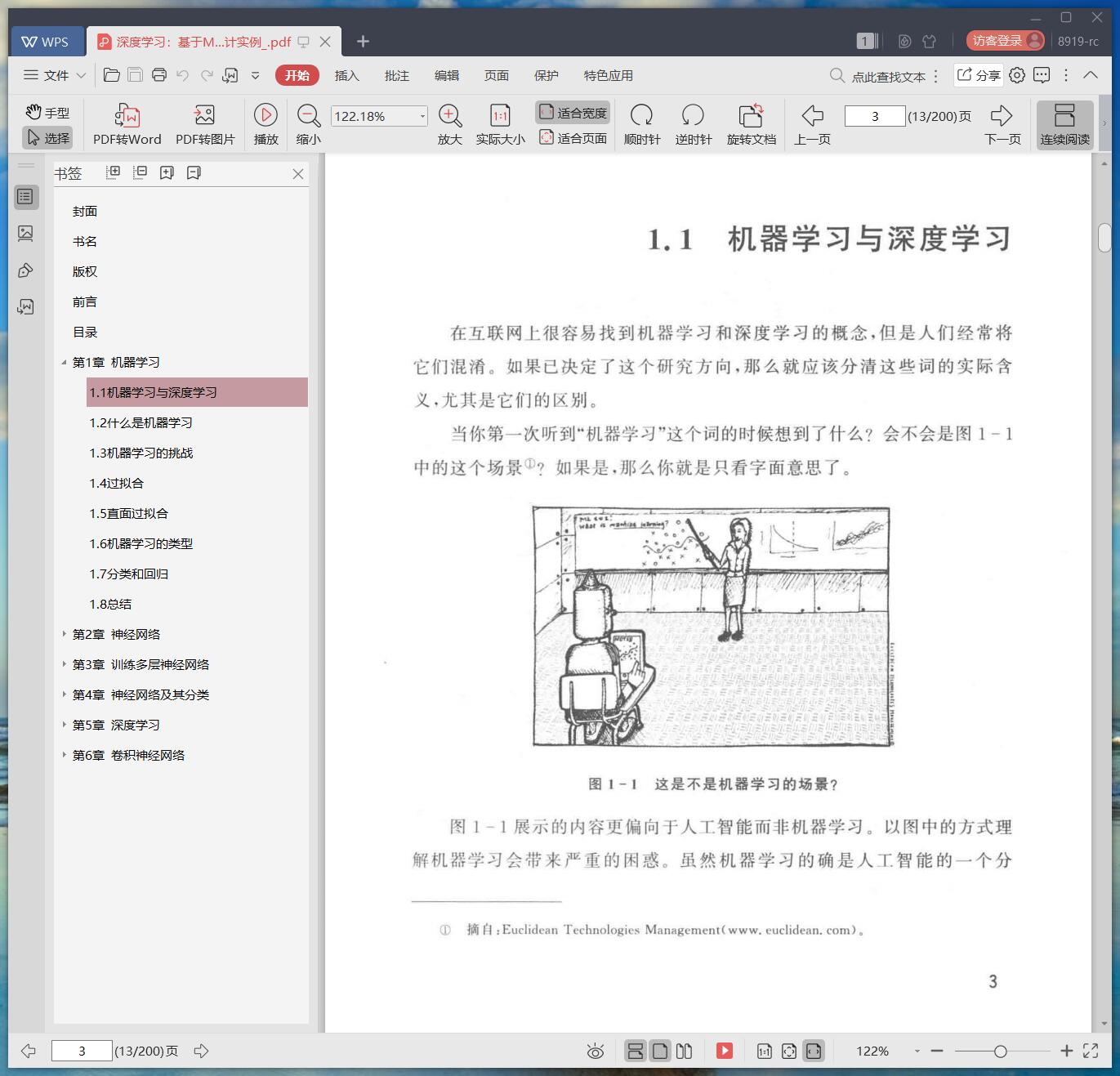The image size is (1120, 1076).
Task: Click the red play button in status bar
Action: [x=725, y=1051]
